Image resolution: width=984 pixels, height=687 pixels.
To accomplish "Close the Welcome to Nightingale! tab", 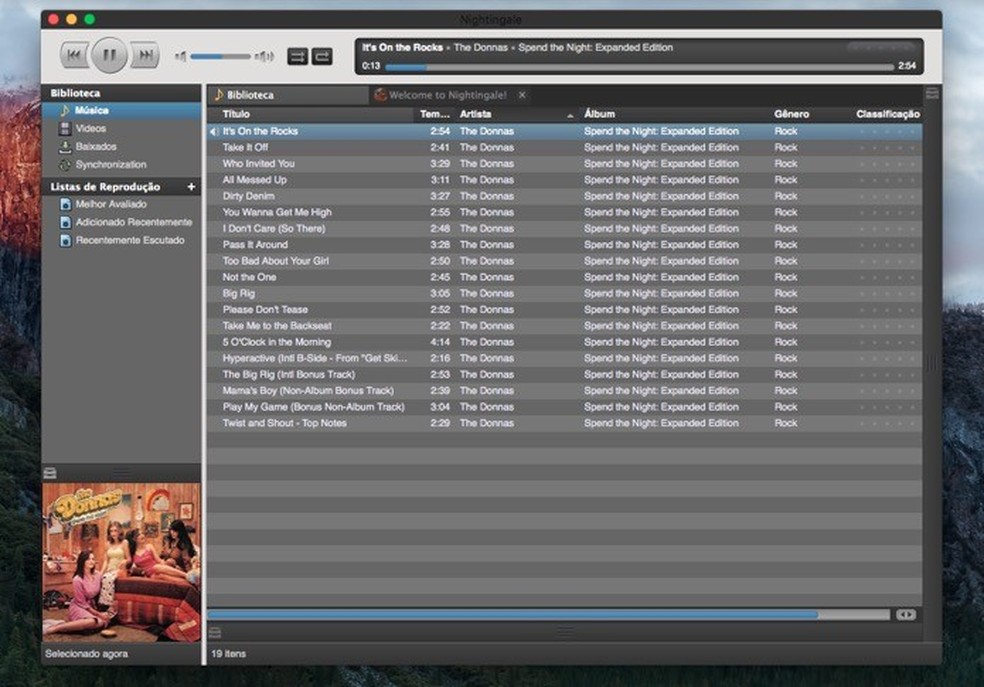I will tap(522, 95).
